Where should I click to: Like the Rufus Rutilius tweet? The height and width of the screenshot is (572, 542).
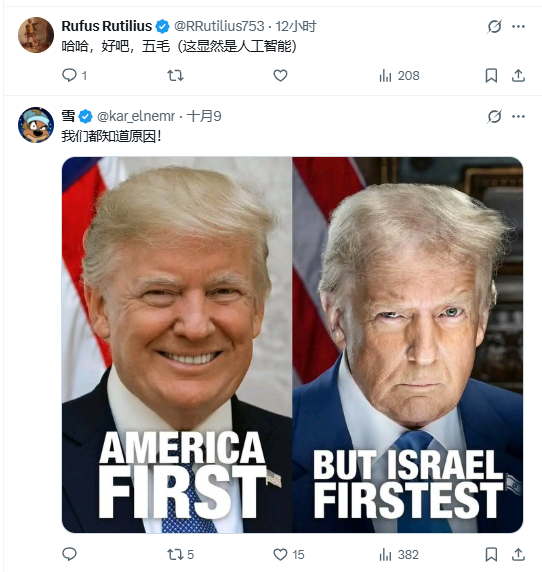click(280, 76)
